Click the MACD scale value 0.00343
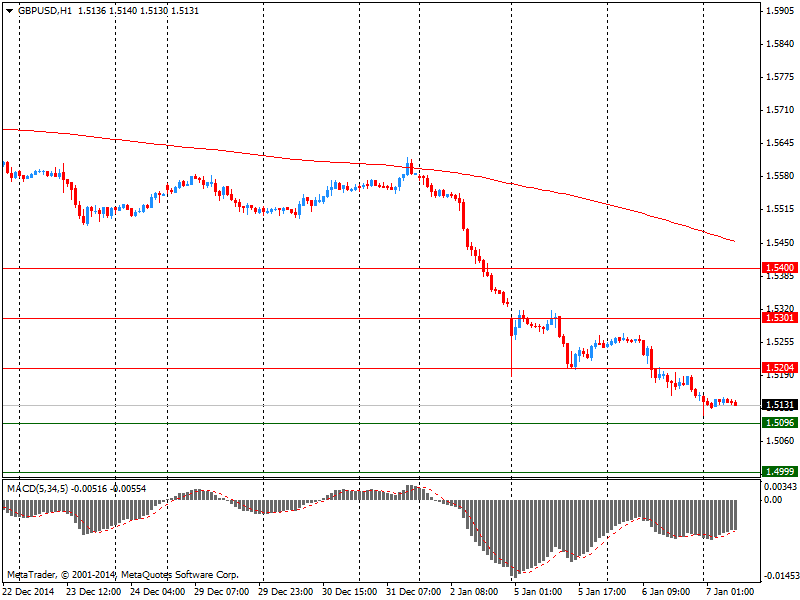The height and width of the screenshot is (600, 800). point(781,487)
